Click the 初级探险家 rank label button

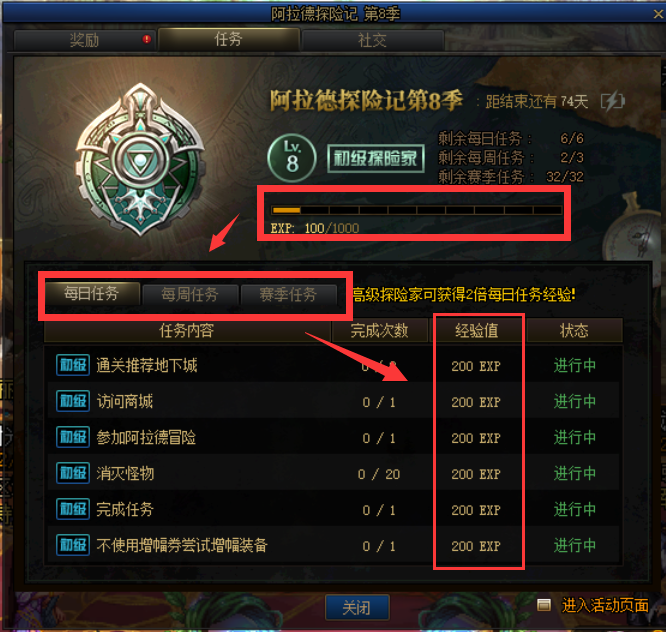click(x=375, y=159)
